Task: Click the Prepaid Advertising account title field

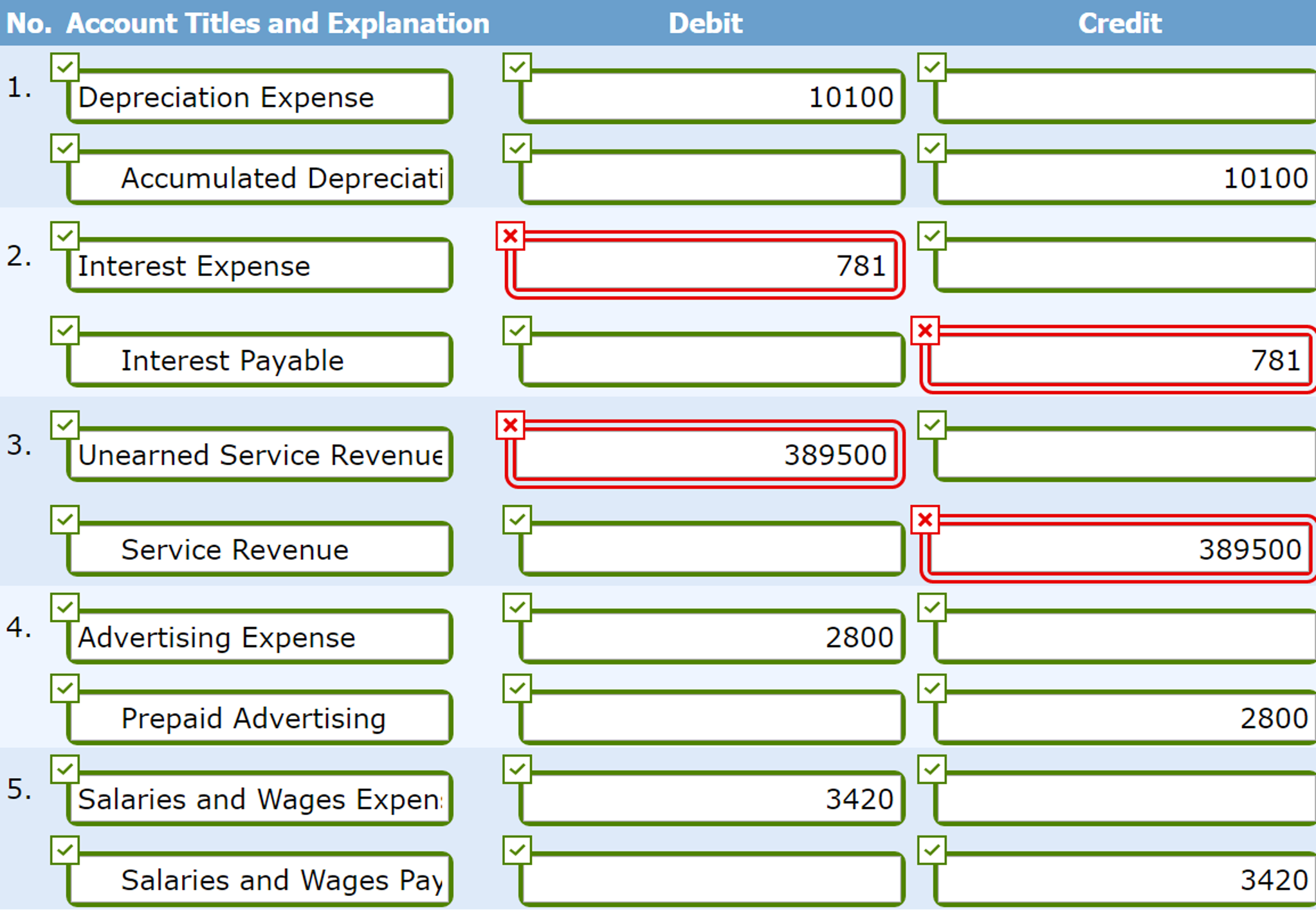Action: coord(260,718)
